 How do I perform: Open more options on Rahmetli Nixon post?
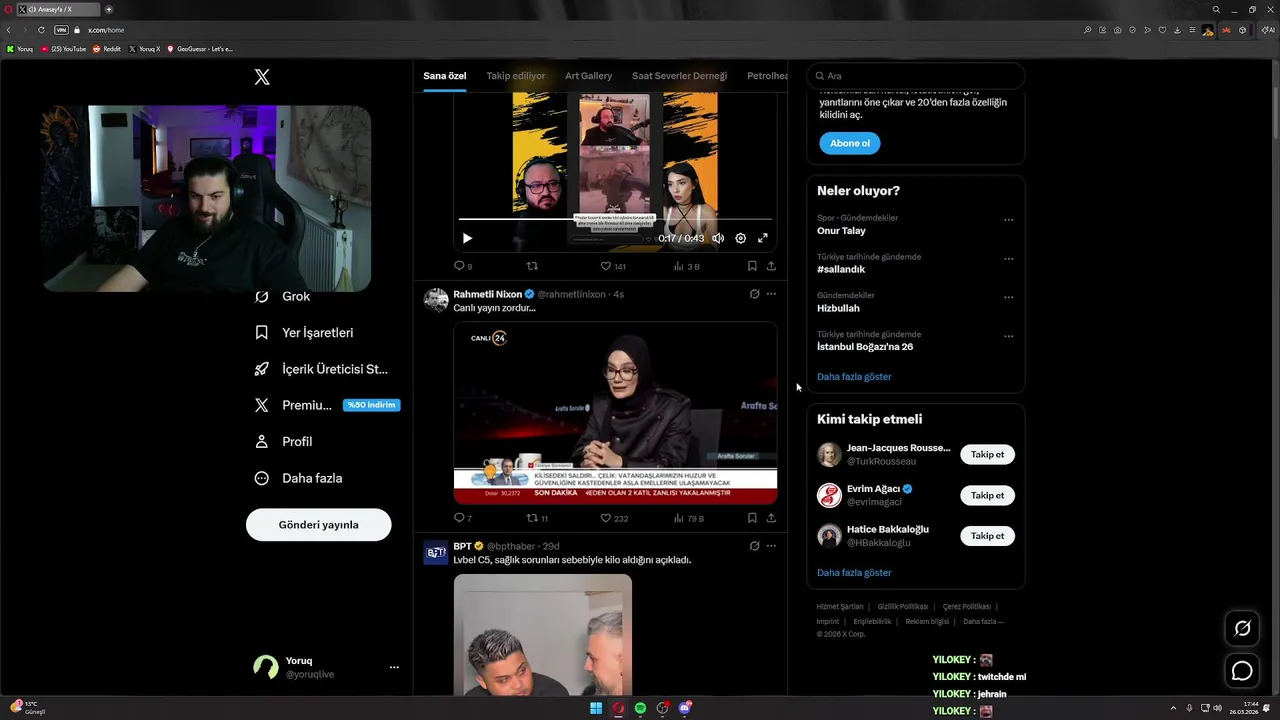771,294
